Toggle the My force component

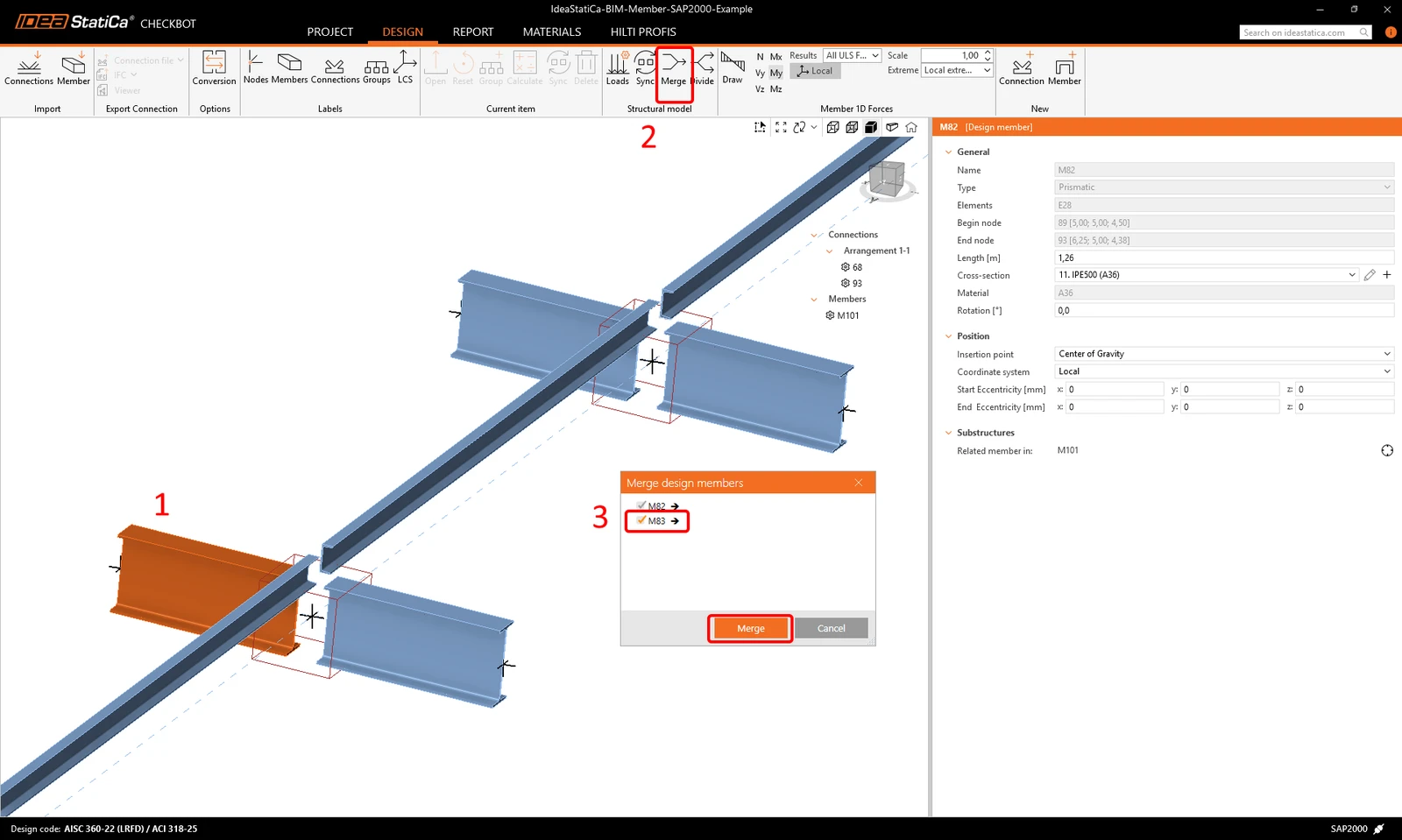pyautogui.click(x=776, y=73)
